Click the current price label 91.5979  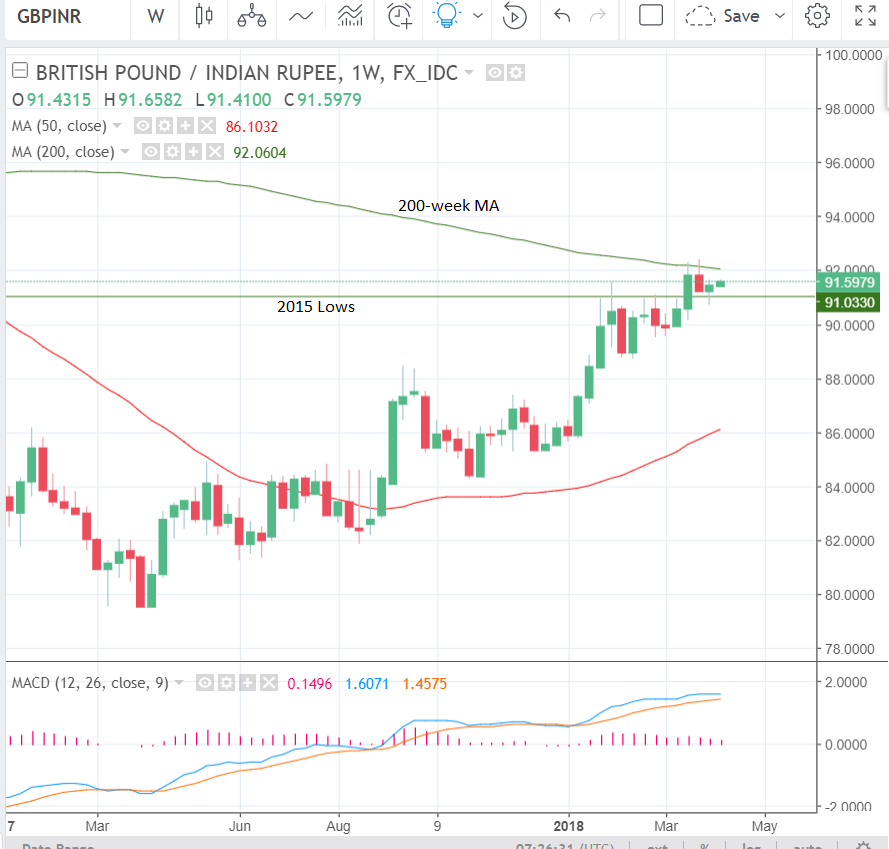coord(848,282)
